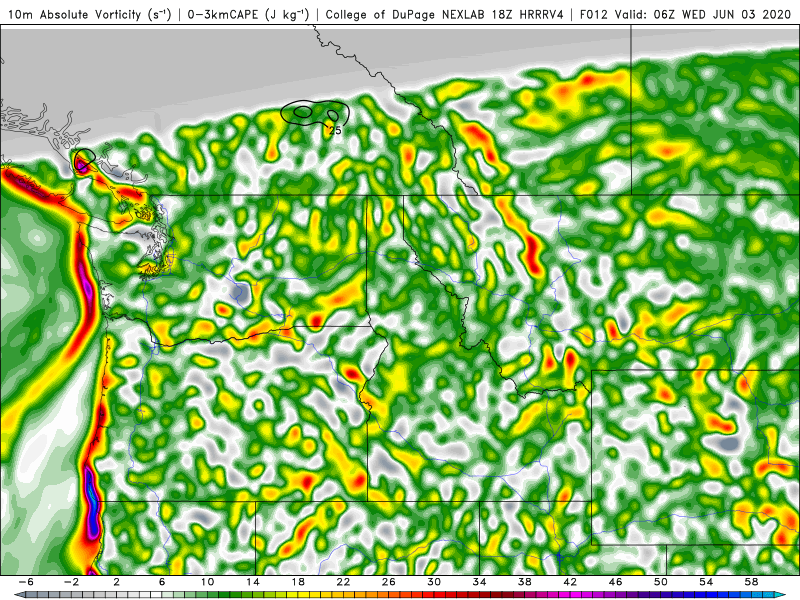Image resolution: width=800 pixels, height=600 pixels.
Task: Click the '-6' color scale label
Action: pyautogui.click(x=26, y=582)
